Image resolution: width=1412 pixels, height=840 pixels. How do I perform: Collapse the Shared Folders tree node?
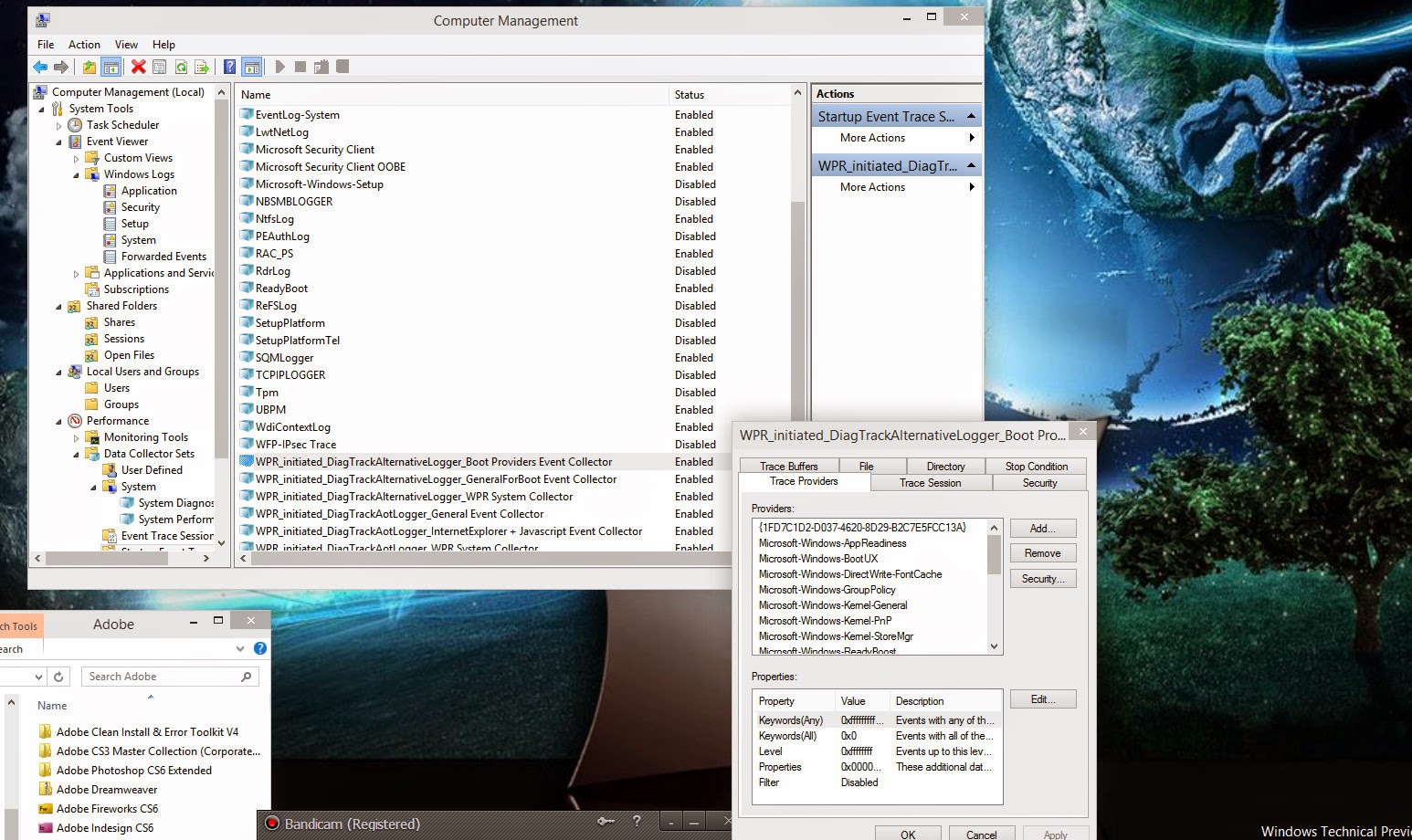pos(58,306)
